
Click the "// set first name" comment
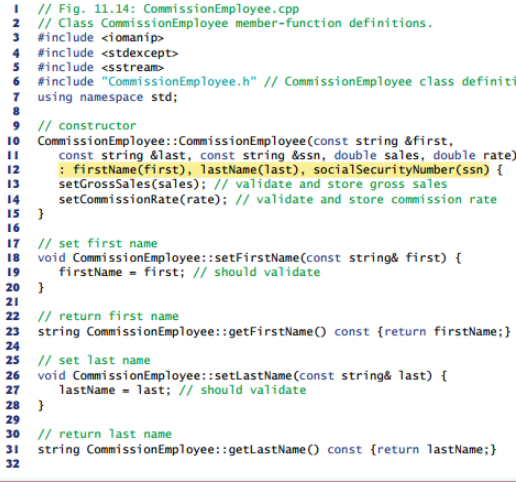(97, 244)
